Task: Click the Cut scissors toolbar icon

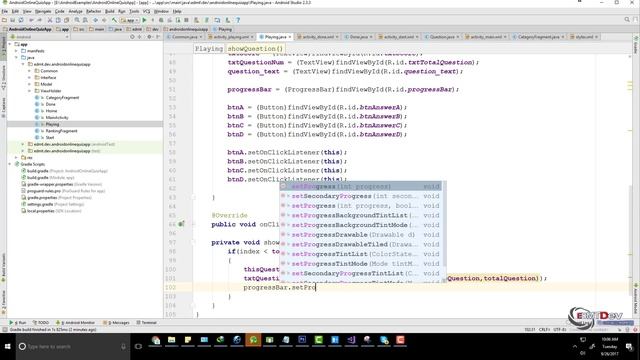Action: (50, 20)
